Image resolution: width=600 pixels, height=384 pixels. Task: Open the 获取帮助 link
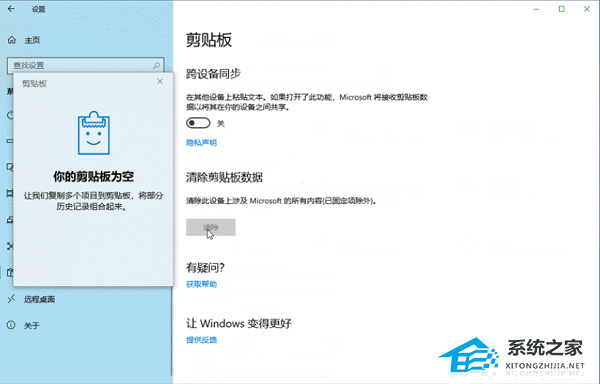coord(201,284)
